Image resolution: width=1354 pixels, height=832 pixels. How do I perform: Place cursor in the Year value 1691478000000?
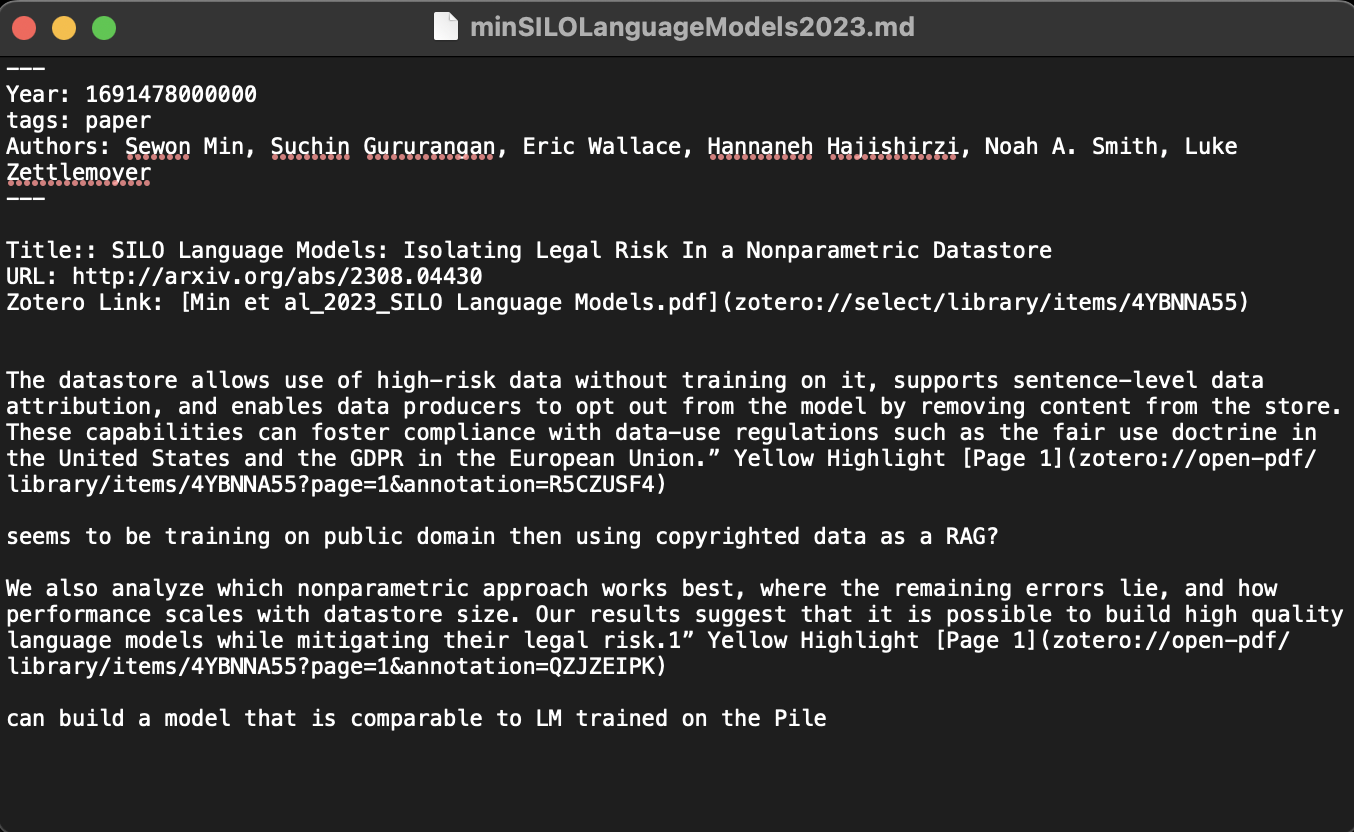171,94
